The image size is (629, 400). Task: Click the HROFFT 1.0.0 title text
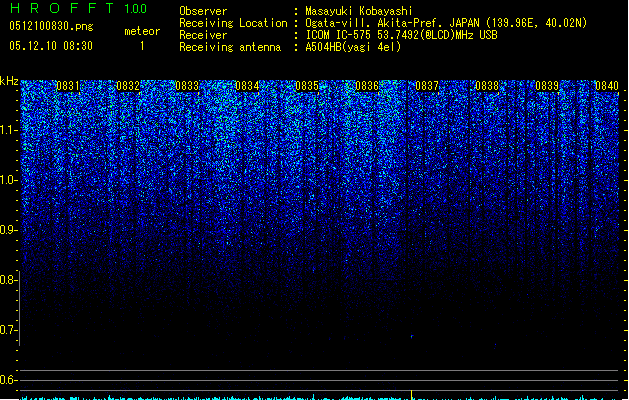78,8
